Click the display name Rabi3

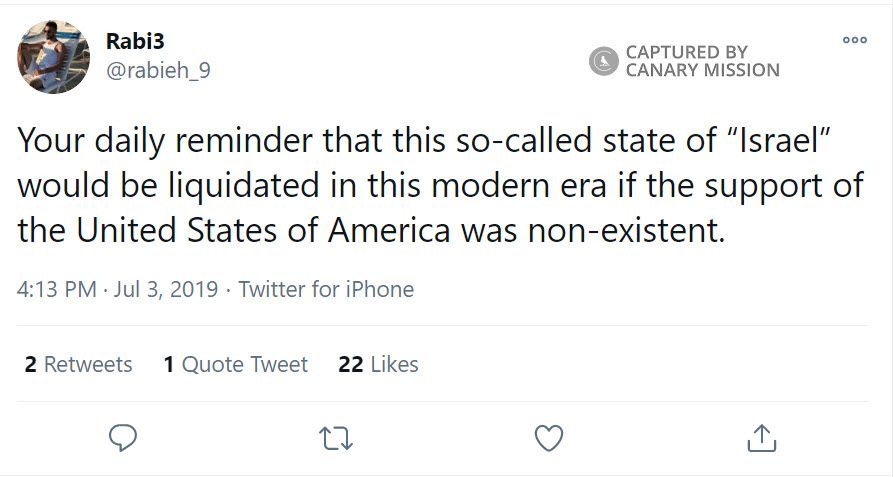tap(137, 43)
